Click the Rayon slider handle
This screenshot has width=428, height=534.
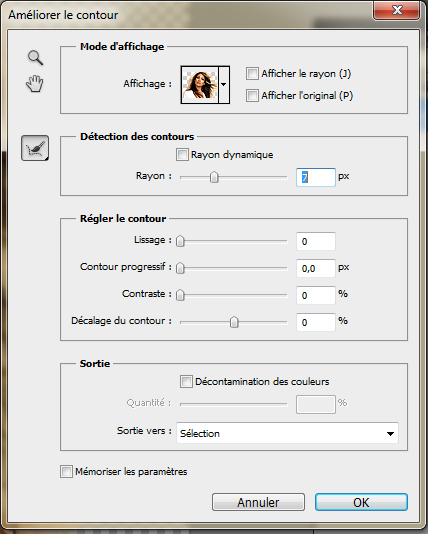(x=214, y=177)
